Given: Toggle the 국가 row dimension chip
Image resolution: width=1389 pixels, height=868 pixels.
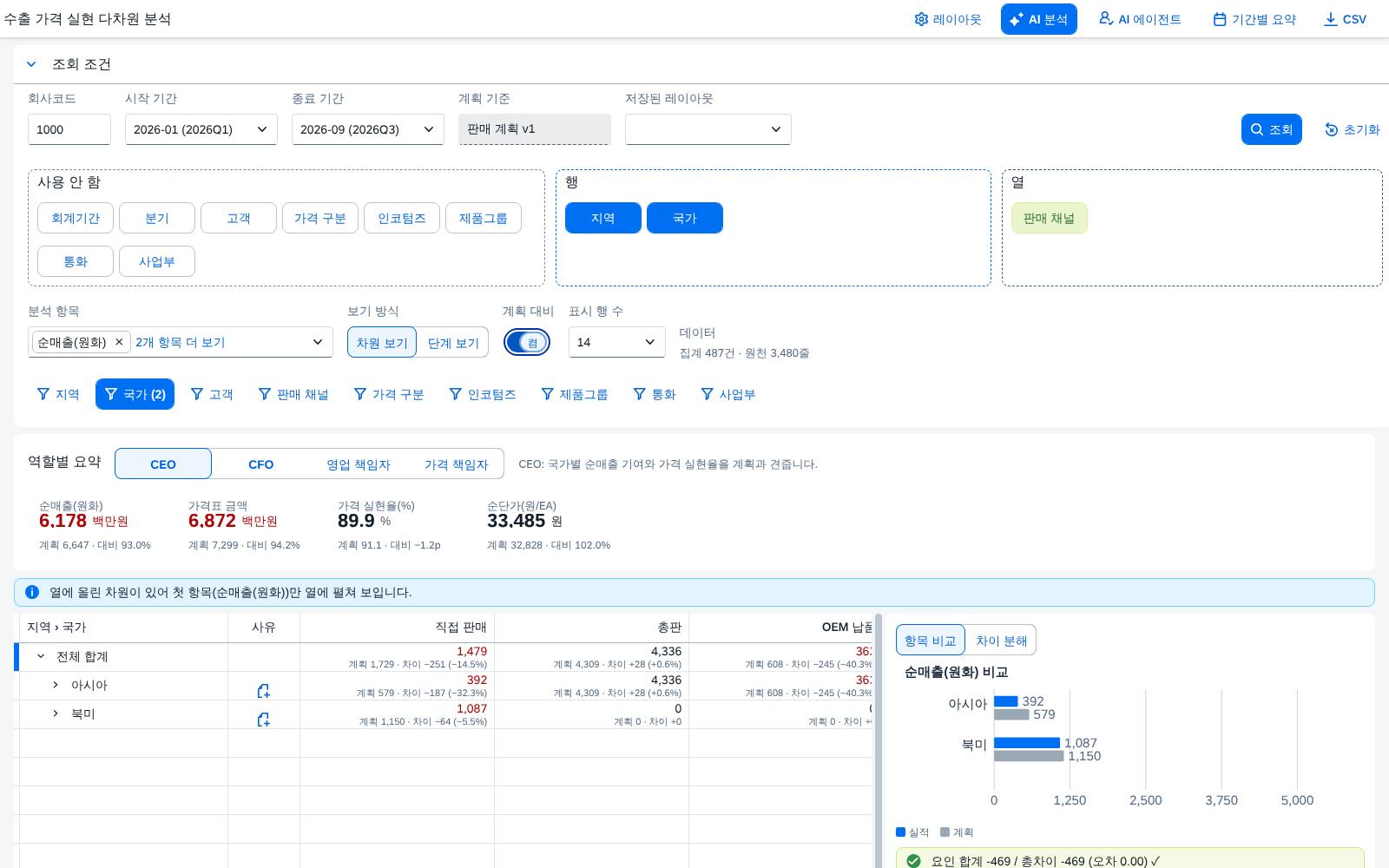Looking at the screenshot, I should [685, 218].
